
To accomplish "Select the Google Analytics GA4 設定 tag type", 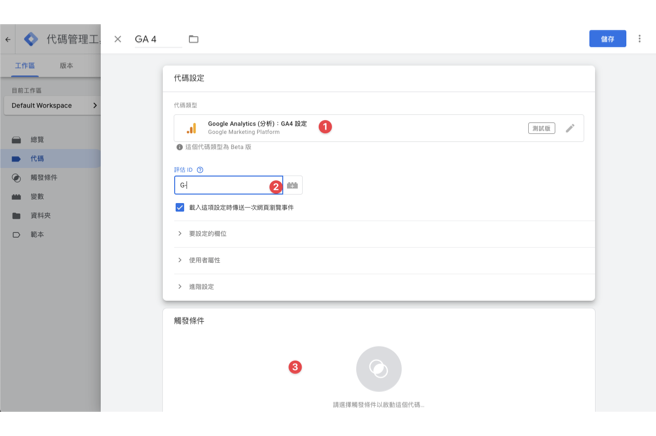I will point(379,128).
